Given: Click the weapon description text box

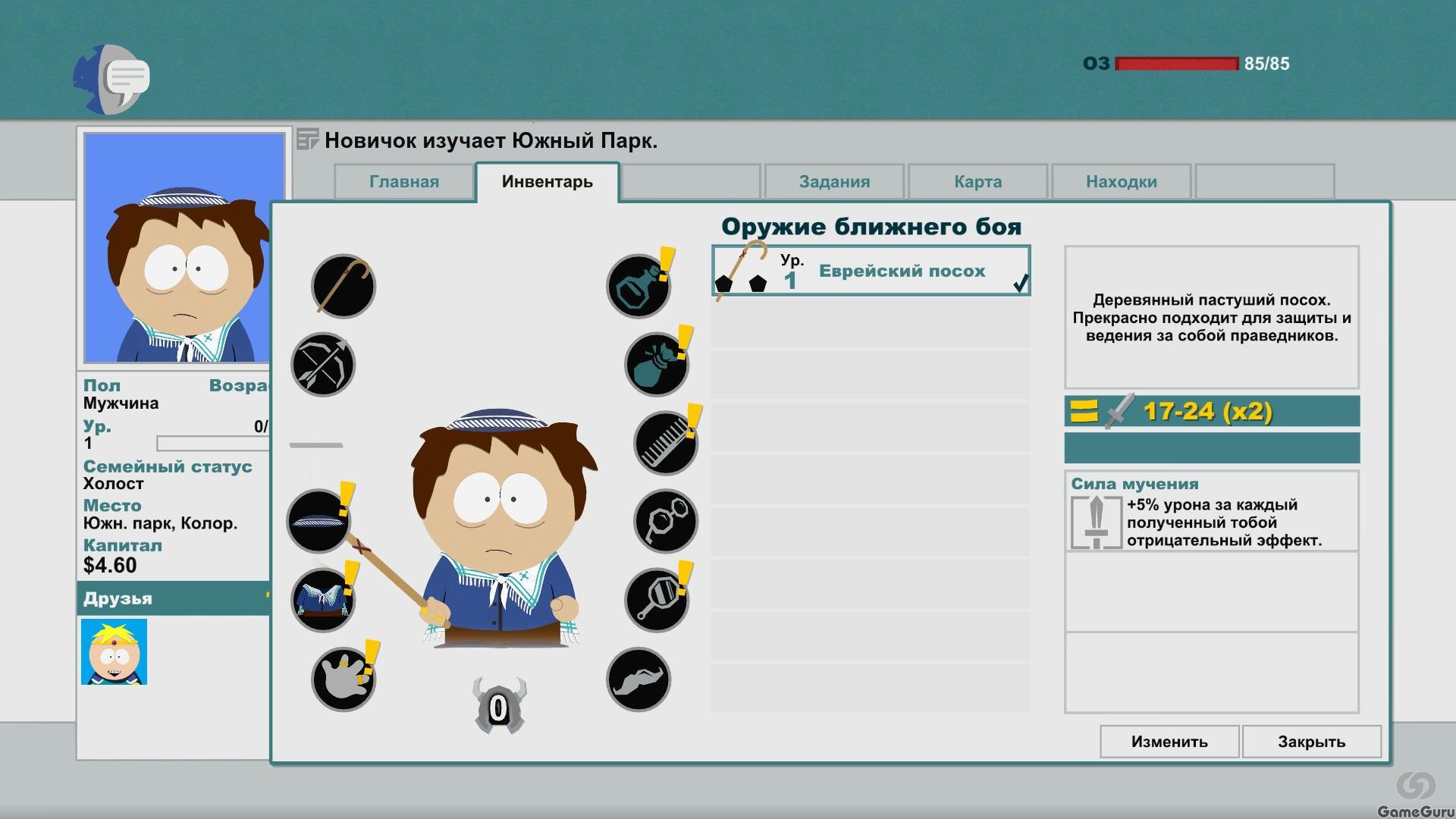Looking at the screenshot, I should 1212,317.
